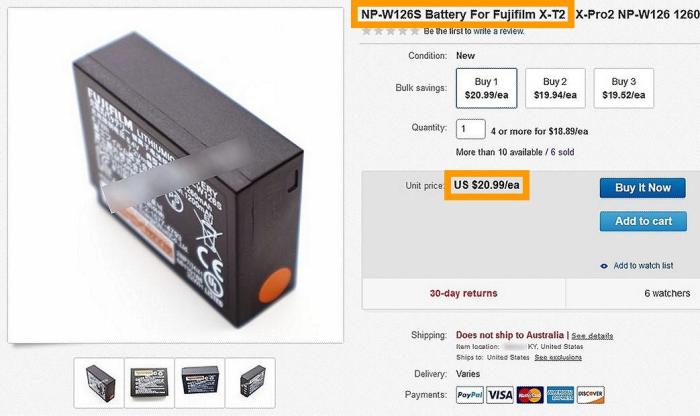700x416 pixels.
Task: Click the PayPal payment icon
Action: tap(470, 395)
